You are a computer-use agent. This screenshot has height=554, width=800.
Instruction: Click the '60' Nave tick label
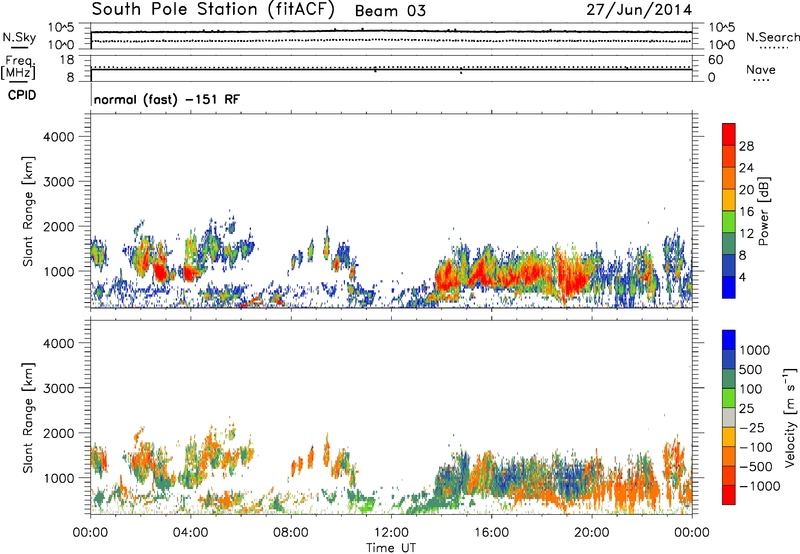716,60
